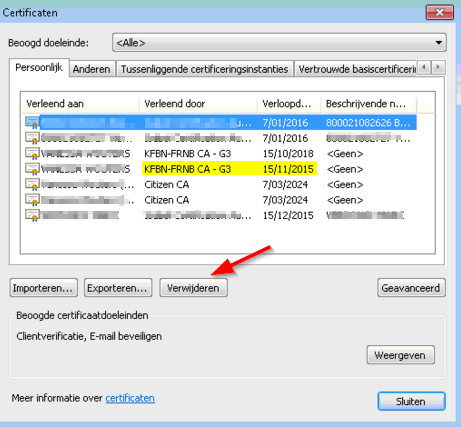Click the Exporteren button
Screen dimensions: 461x427
coord(118,288)
